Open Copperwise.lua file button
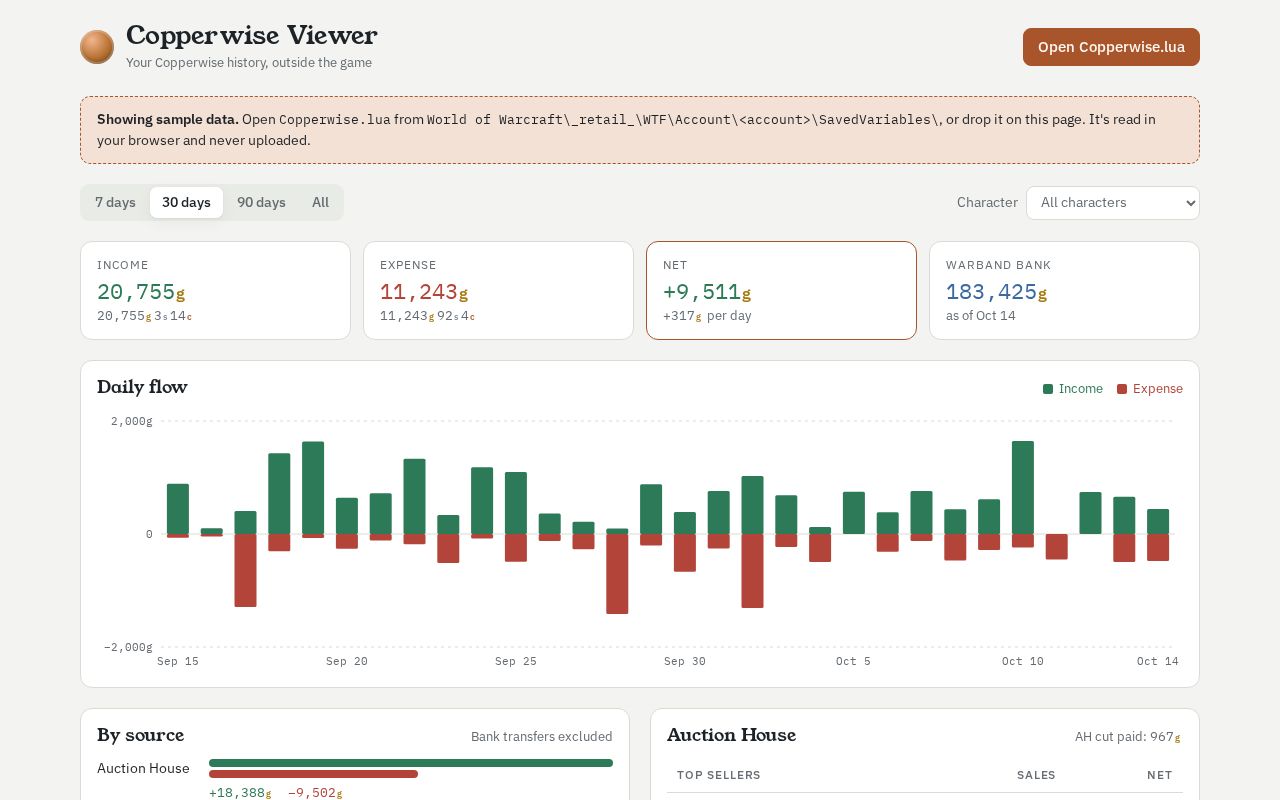The width and height of the screenshot is (1280, 800). click(1111, 47)
